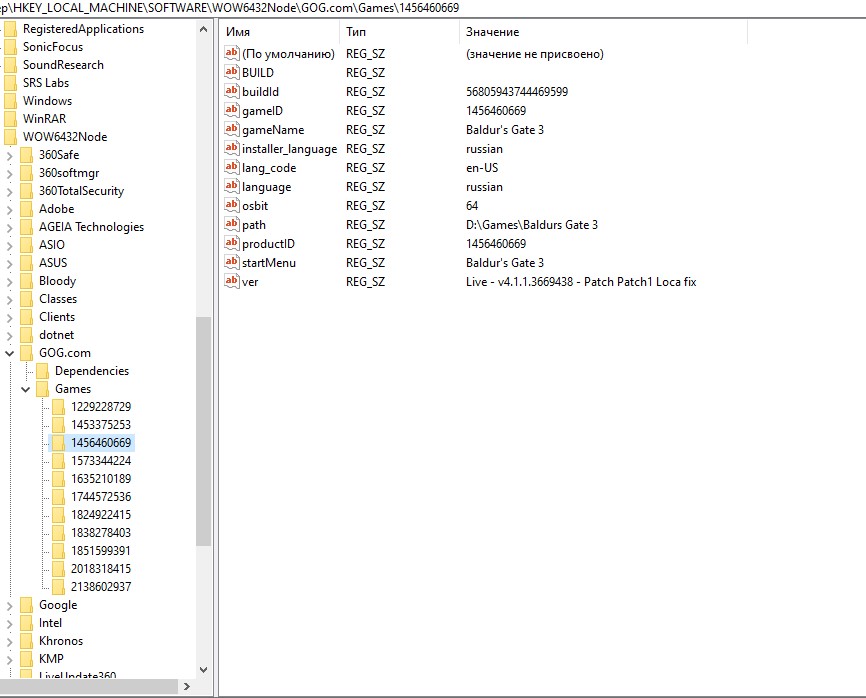Click the tree scrollbar down arrow
Image resolution: width=866 pixels, height=698 pixels.
[x=204, y=669]
